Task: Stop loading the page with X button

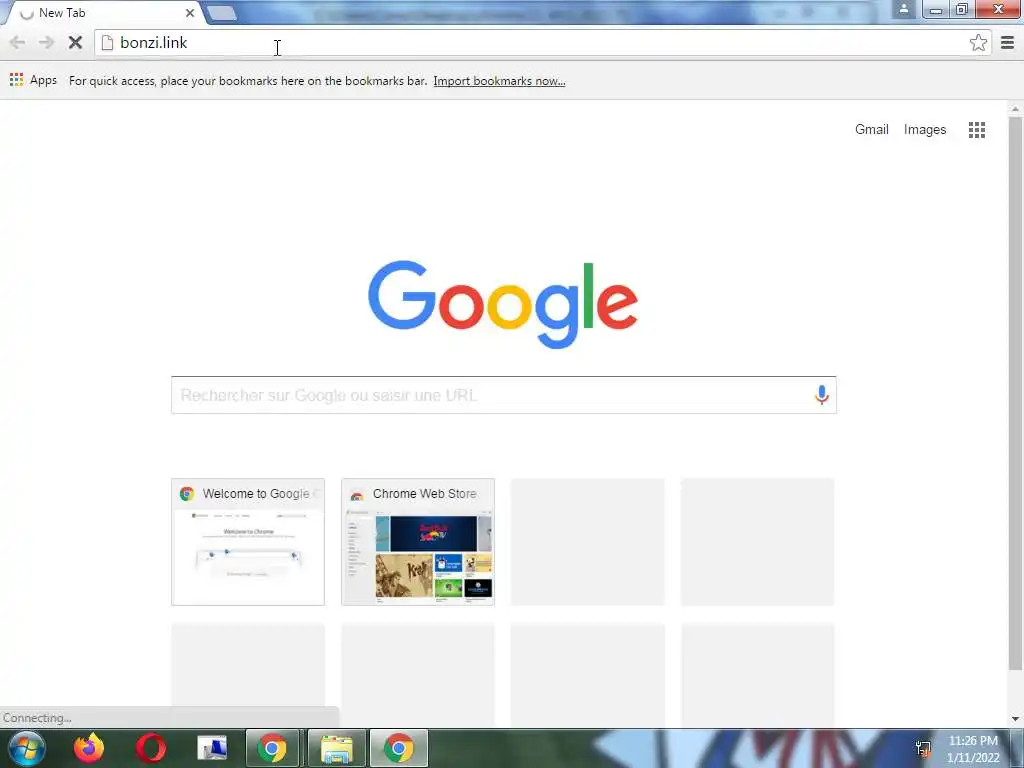Action: point(75,42)
